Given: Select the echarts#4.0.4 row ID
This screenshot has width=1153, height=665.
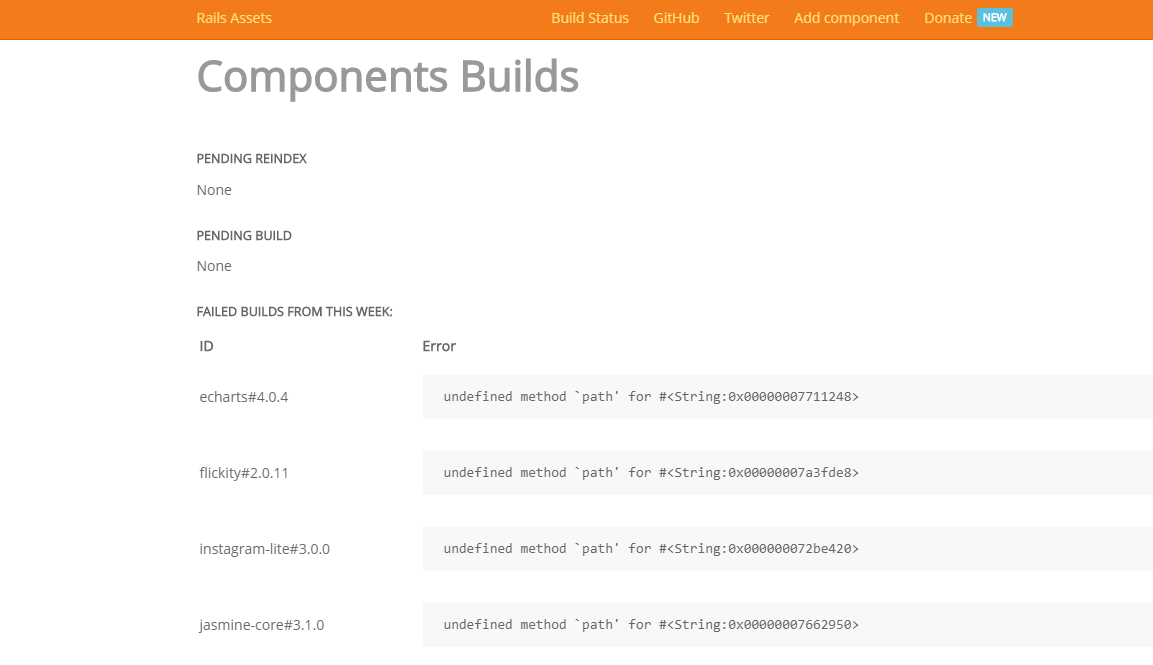Looking at the screenshot, I should coord(243,397).
